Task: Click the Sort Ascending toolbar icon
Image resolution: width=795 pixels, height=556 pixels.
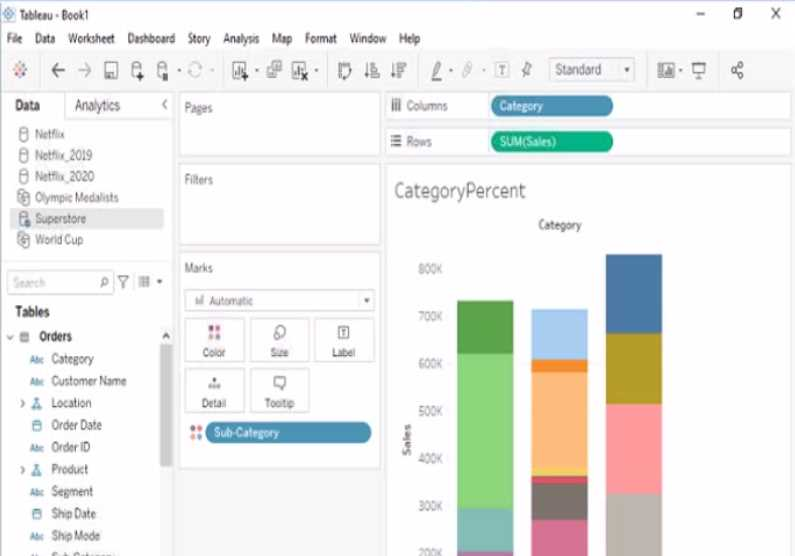Action: 371,70
